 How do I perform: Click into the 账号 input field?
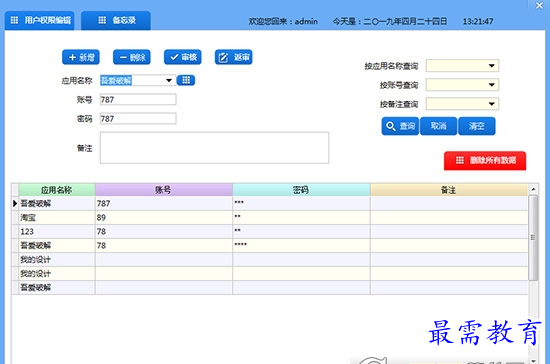pos(138,100)
